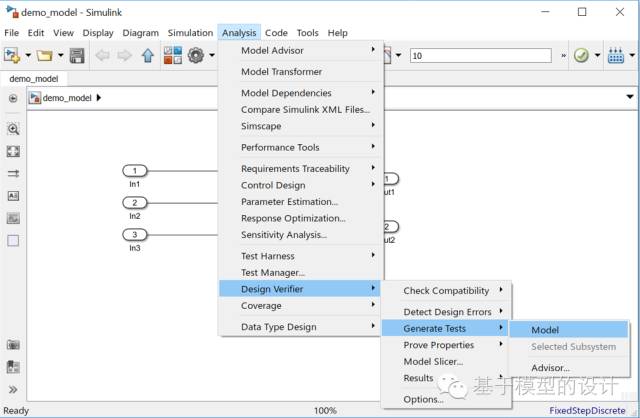Click the Annotation text palette icon
The width and height of the screenshot is (640, 418).
click(x=13, y=196)
